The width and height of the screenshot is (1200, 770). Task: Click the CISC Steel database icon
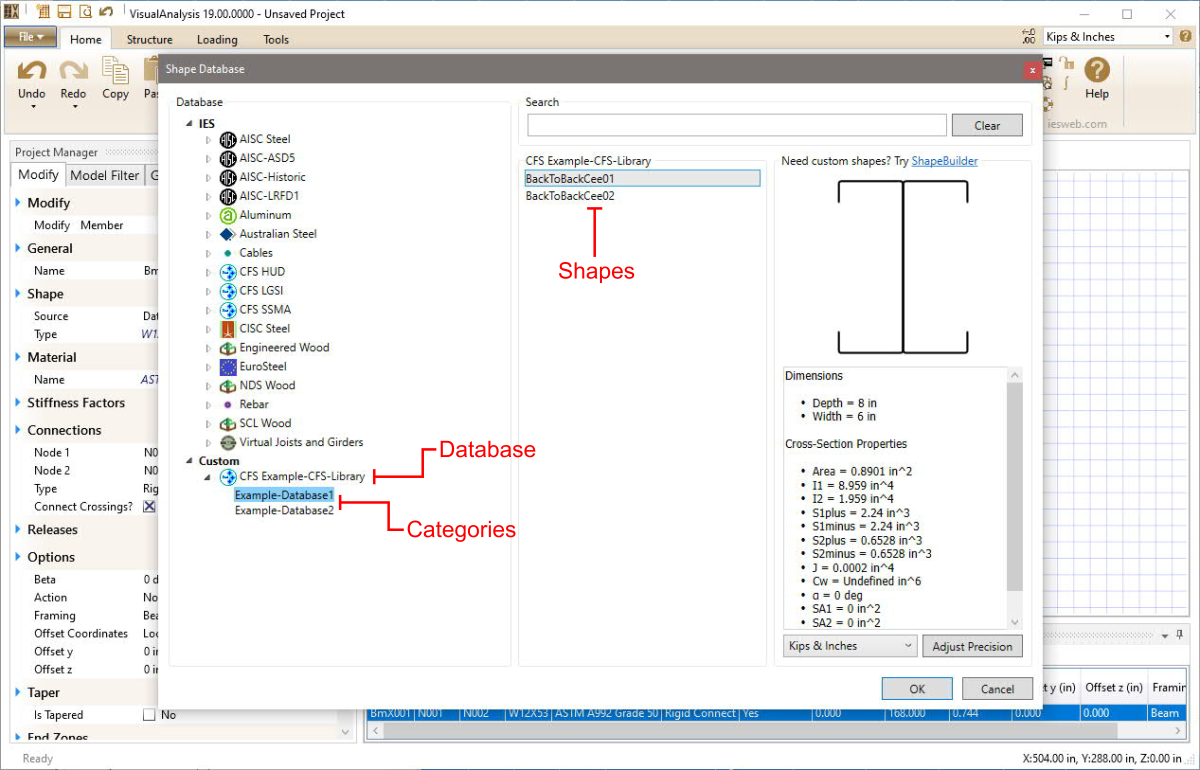228,328
